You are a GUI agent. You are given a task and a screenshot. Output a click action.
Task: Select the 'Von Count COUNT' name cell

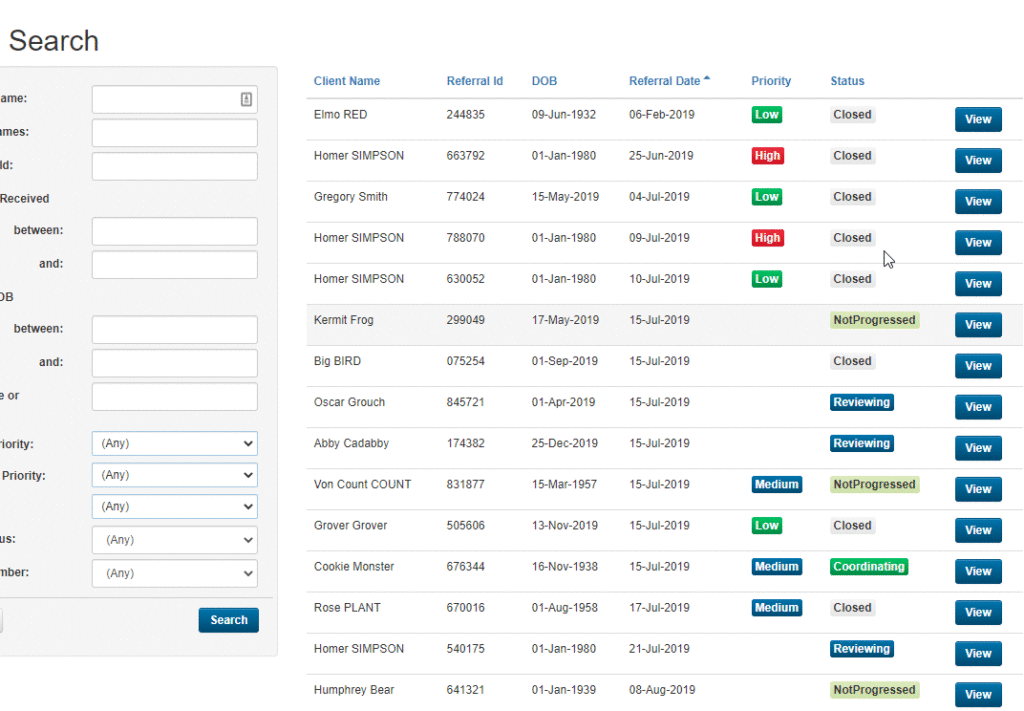tap(362, 484)
